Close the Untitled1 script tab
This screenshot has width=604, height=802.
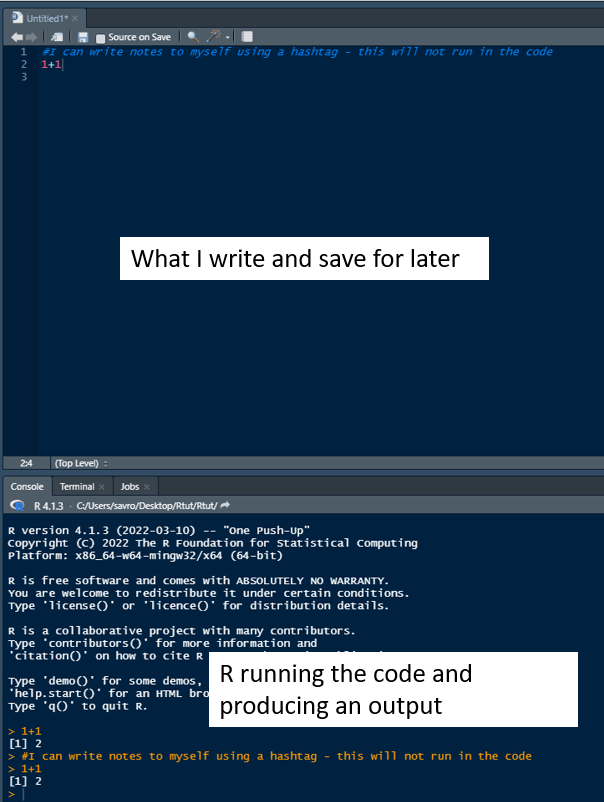coord(75,18)
